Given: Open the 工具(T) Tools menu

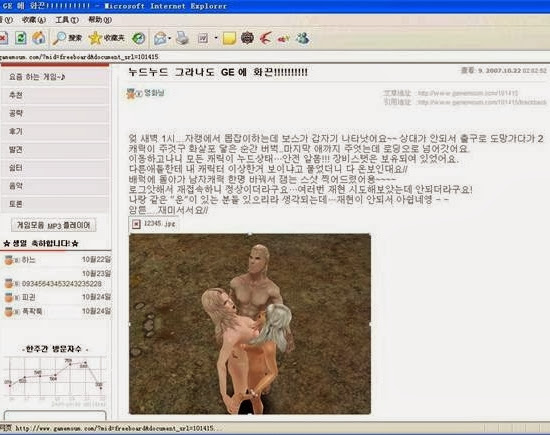Looking at the screenshot, I should pyautogui.click(x=67, y=20).
